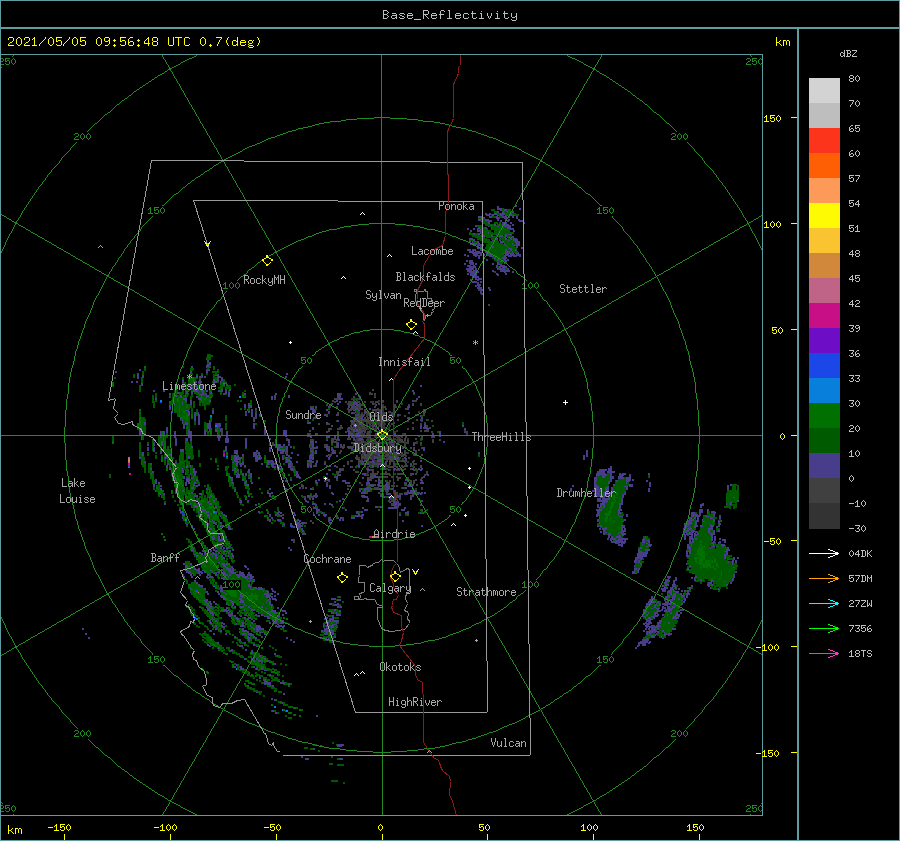Click the white 04DK arrow in the legend
Screen dimensions: 900x841
click(824, 553)
